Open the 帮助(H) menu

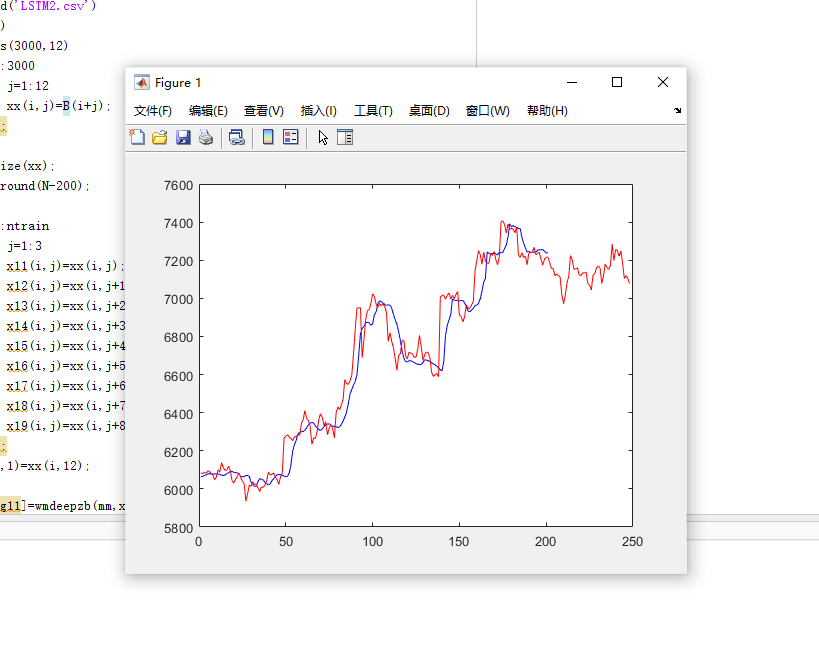point(547,111)
